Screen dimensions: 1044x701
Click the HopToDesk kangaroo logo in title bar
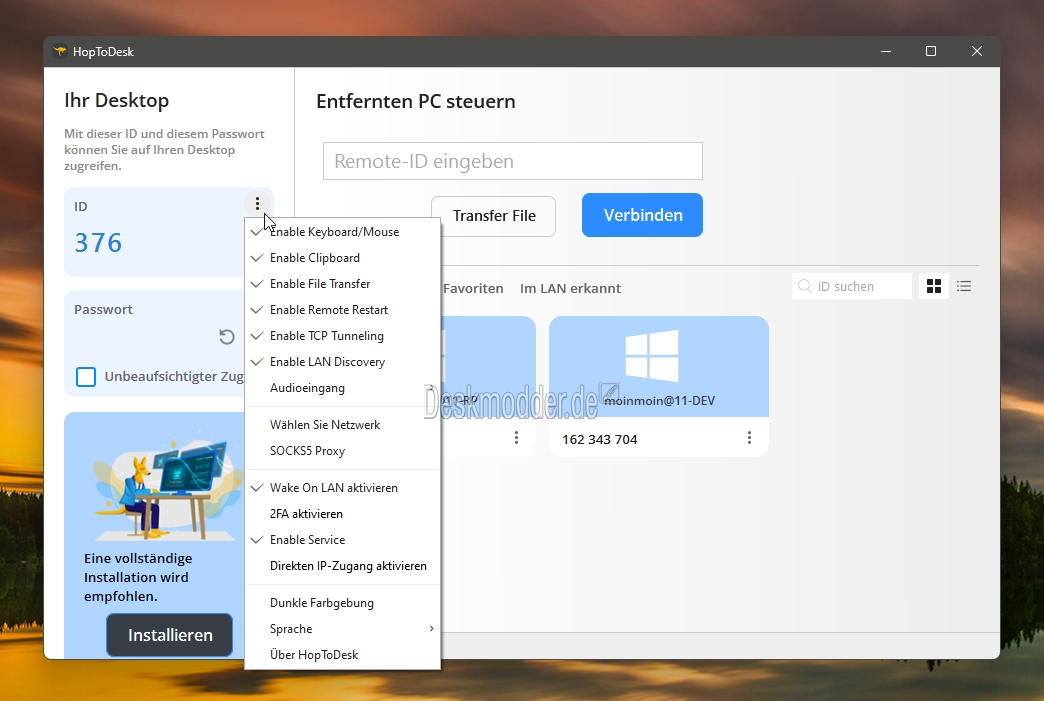[60, 51]
